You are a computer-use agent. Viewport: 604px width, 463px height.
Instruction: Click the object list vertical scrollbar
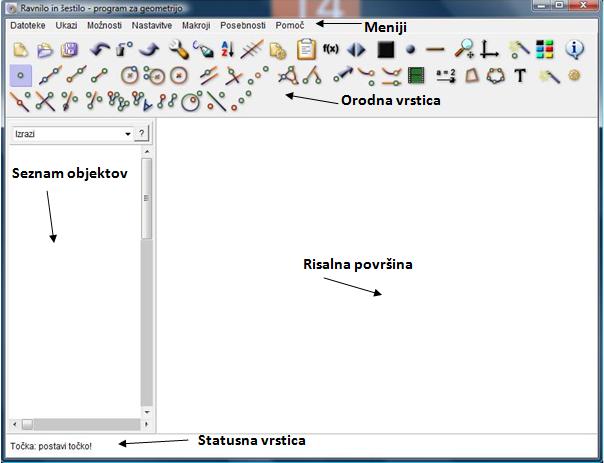[147, 198]
